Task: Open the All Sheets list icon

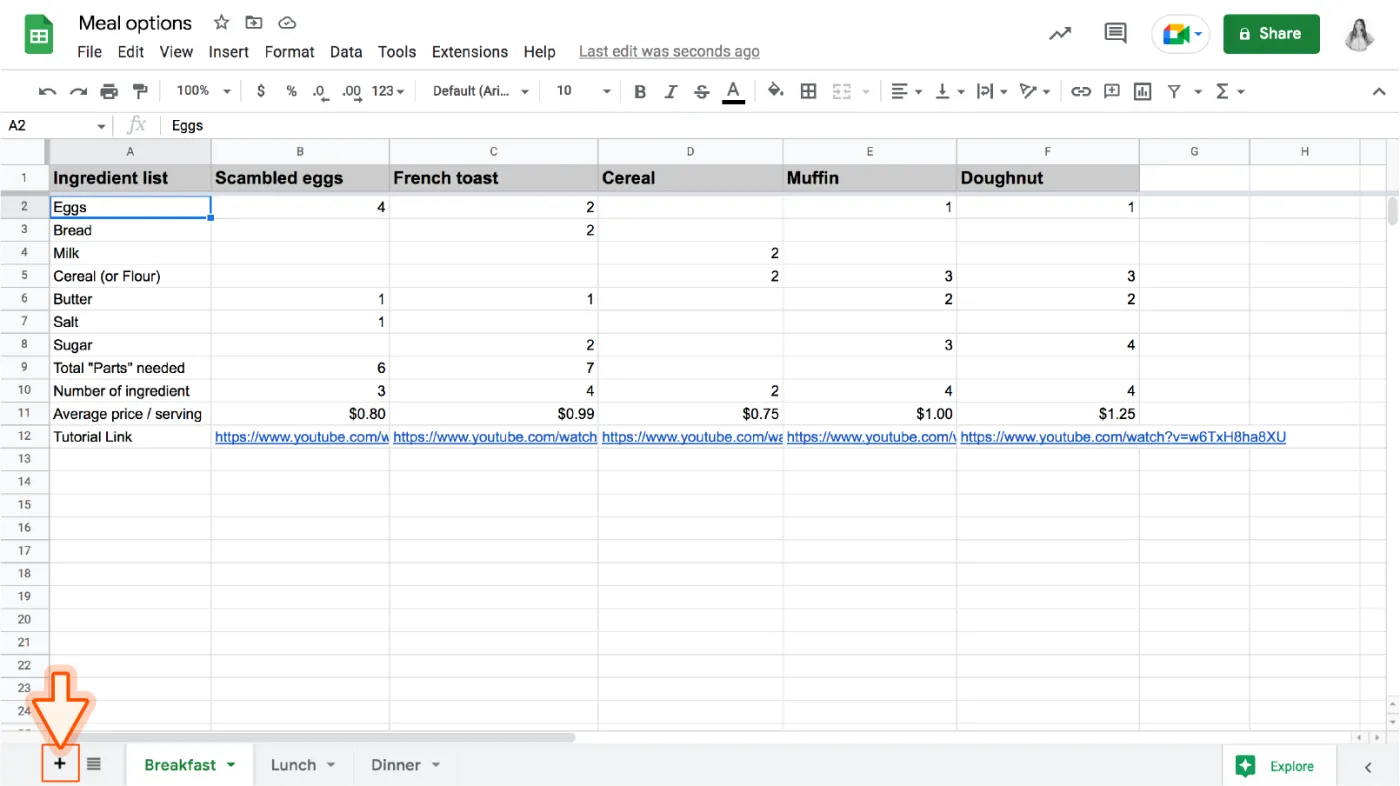Action: click(94, 764)
